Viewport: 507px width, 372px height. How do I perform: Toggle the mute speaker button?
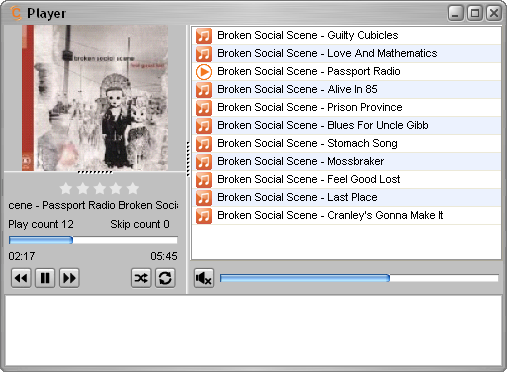pos(204,278)
